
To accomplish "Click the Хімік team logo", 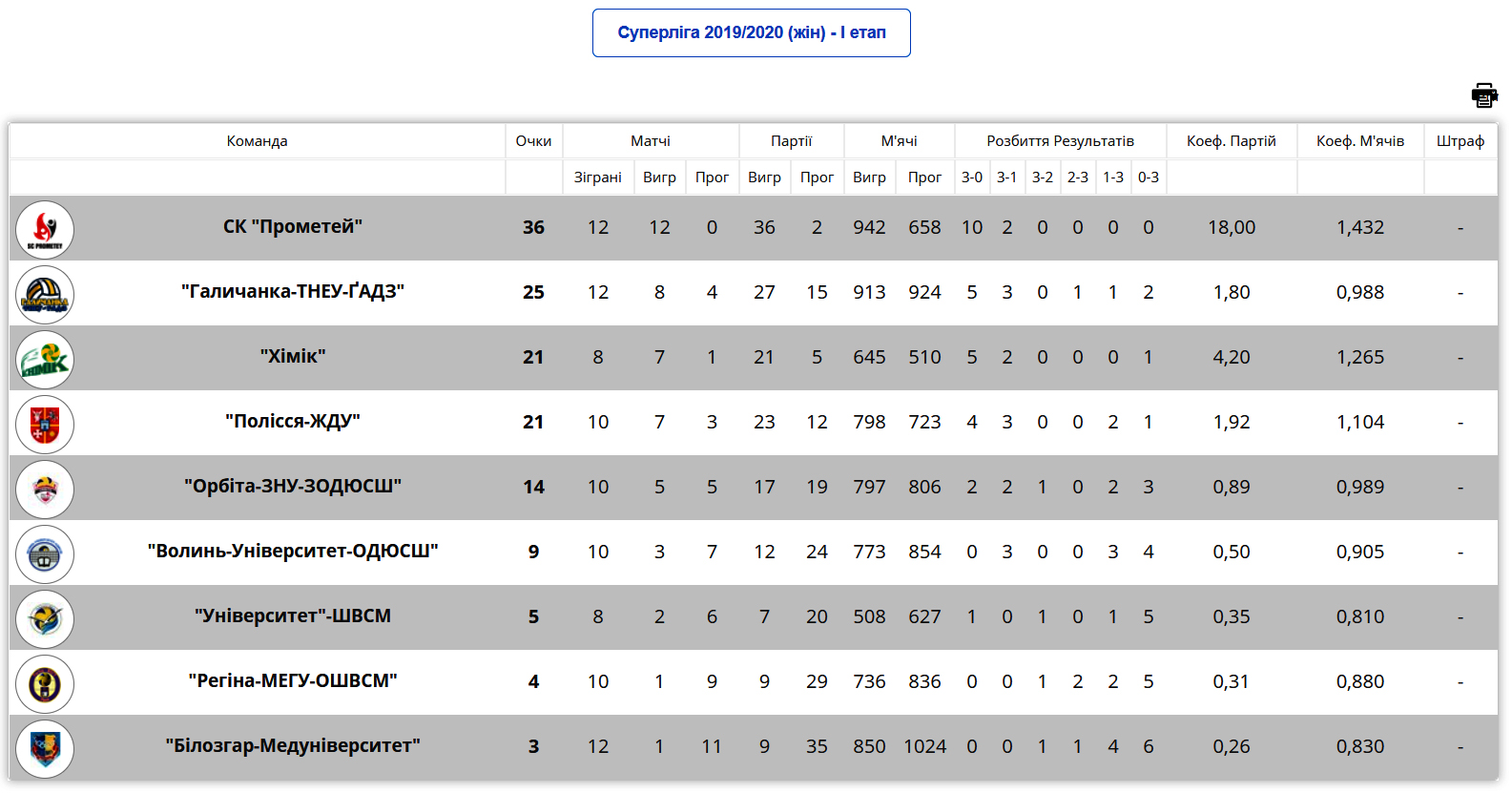I will point(45,360).
